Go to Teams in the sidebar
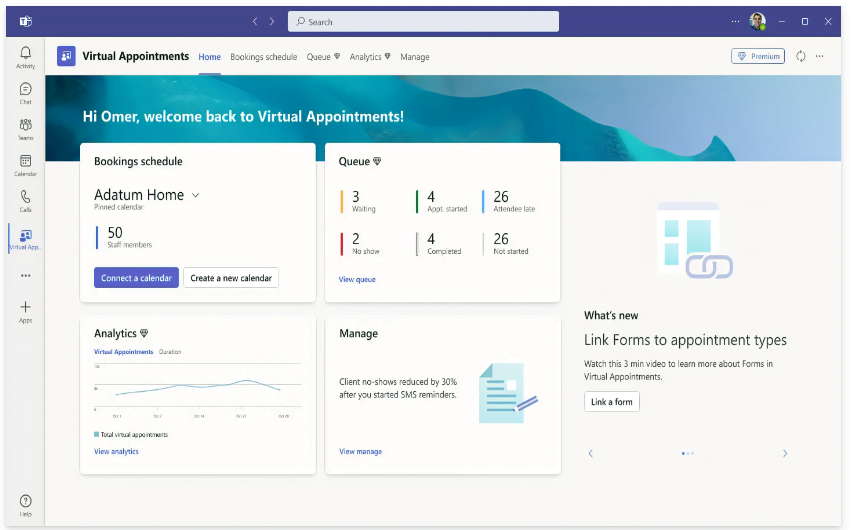855x530 pixels. tap(25, 129)
